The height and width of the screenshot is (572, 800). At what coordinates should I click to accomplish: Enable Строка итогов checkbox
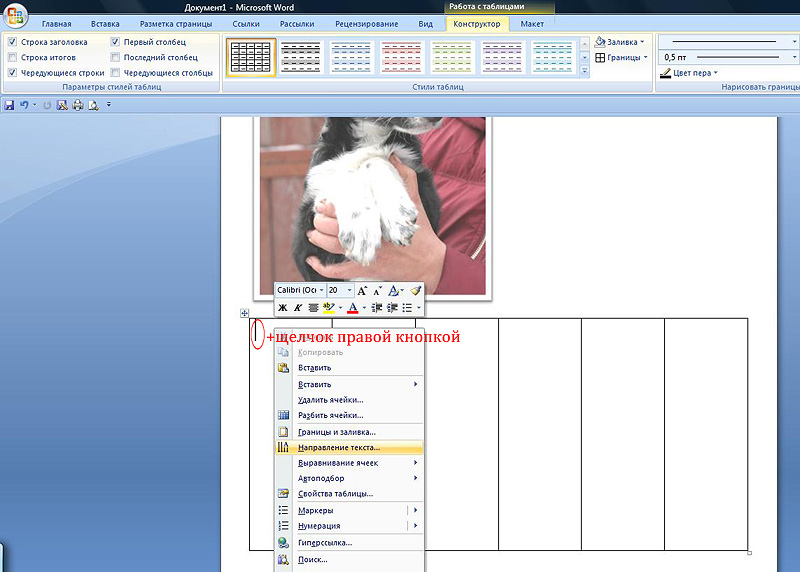coord(13,57)
